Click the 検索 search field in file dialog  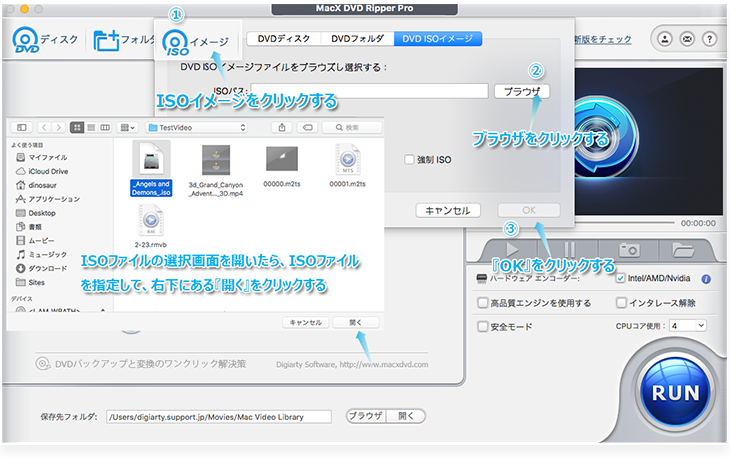[x=352, y=127]
